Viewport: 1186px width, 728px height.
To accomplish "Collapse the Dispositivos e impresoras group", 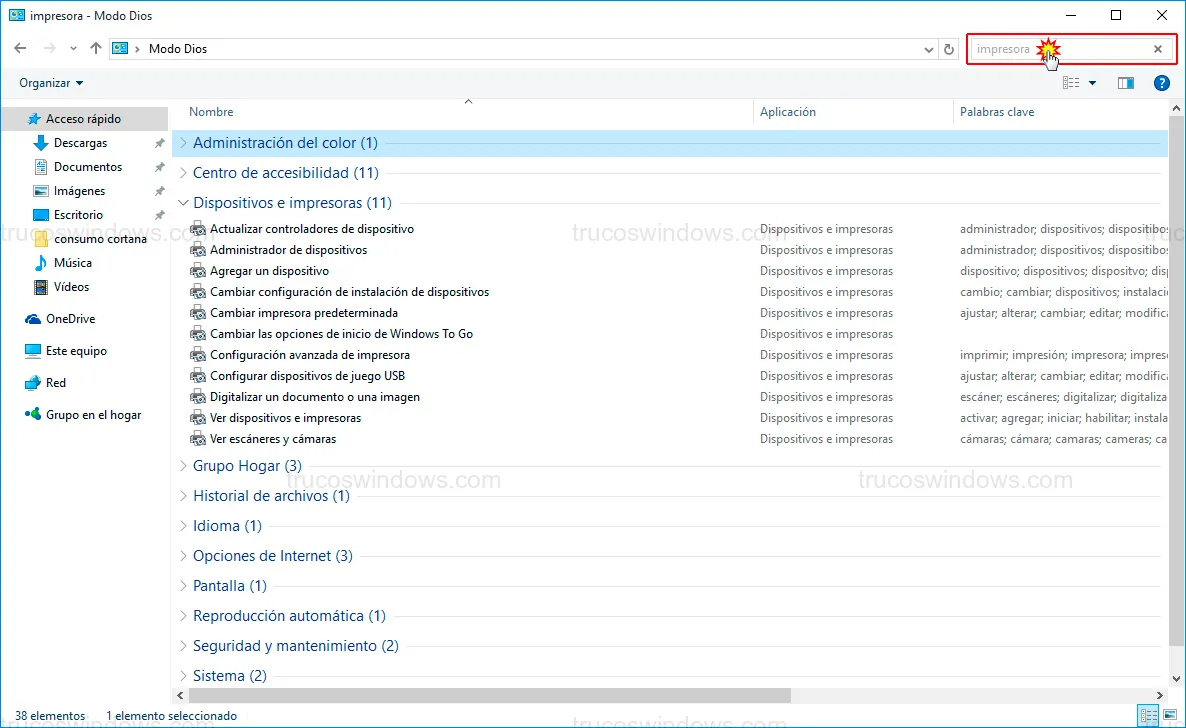I will pyautogui.click(x=183, y=203).
